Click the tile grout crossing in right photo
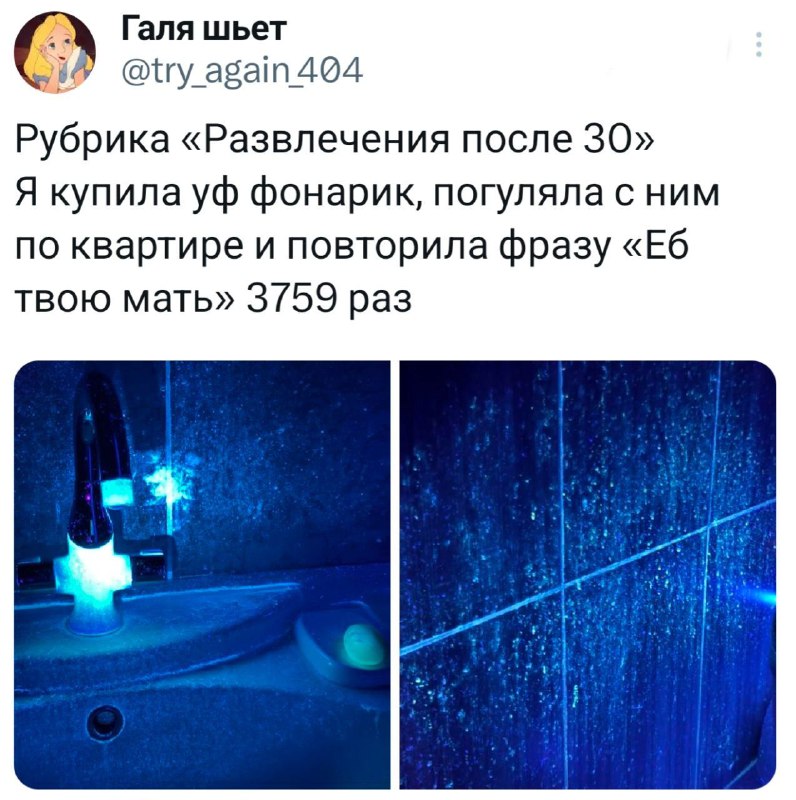This screenshot has height=800, width=796. (562, 585)
